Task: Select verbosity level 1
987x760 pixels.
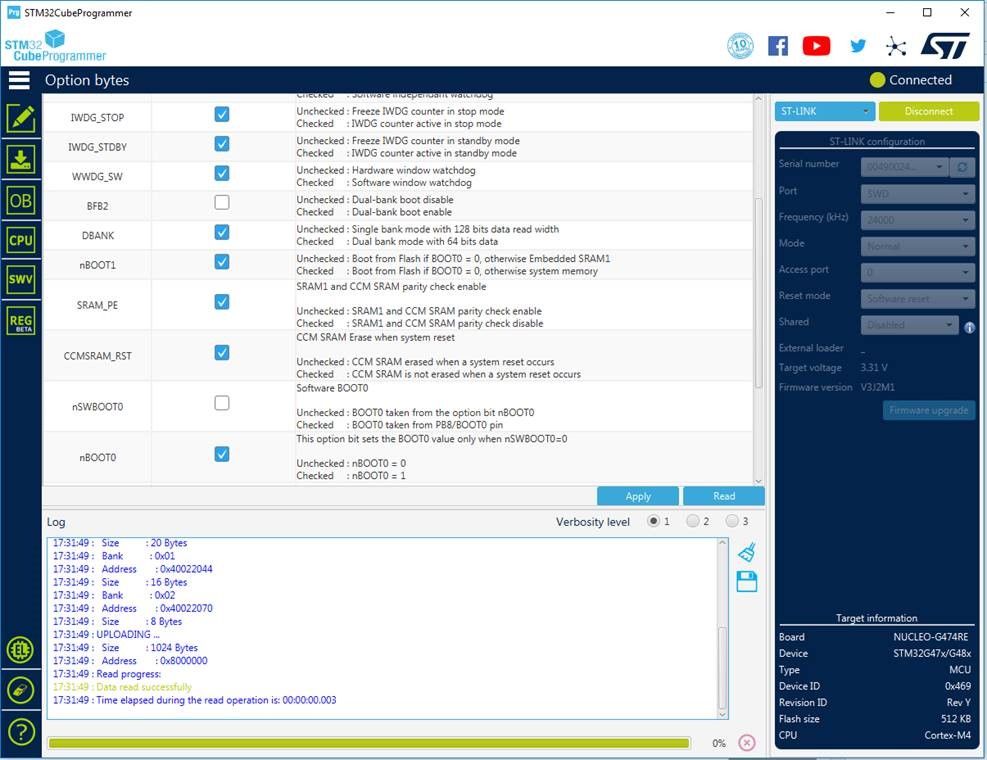Action: tap(653, 521)
